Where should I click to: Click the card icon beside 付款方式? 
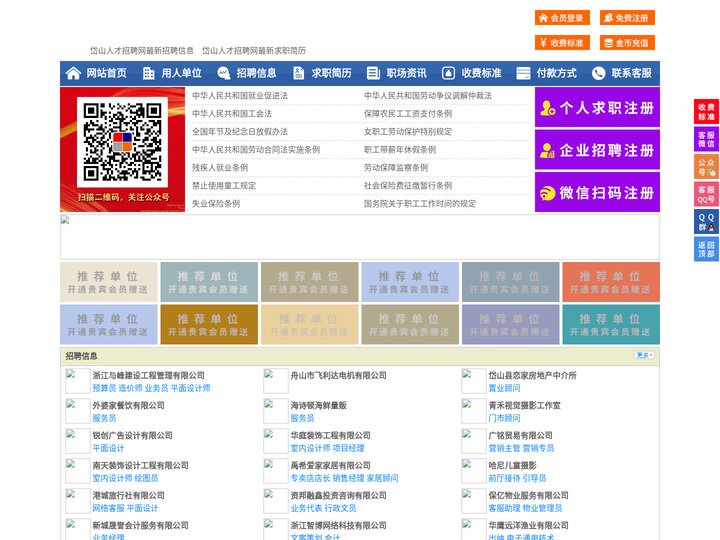click(523, 73)
